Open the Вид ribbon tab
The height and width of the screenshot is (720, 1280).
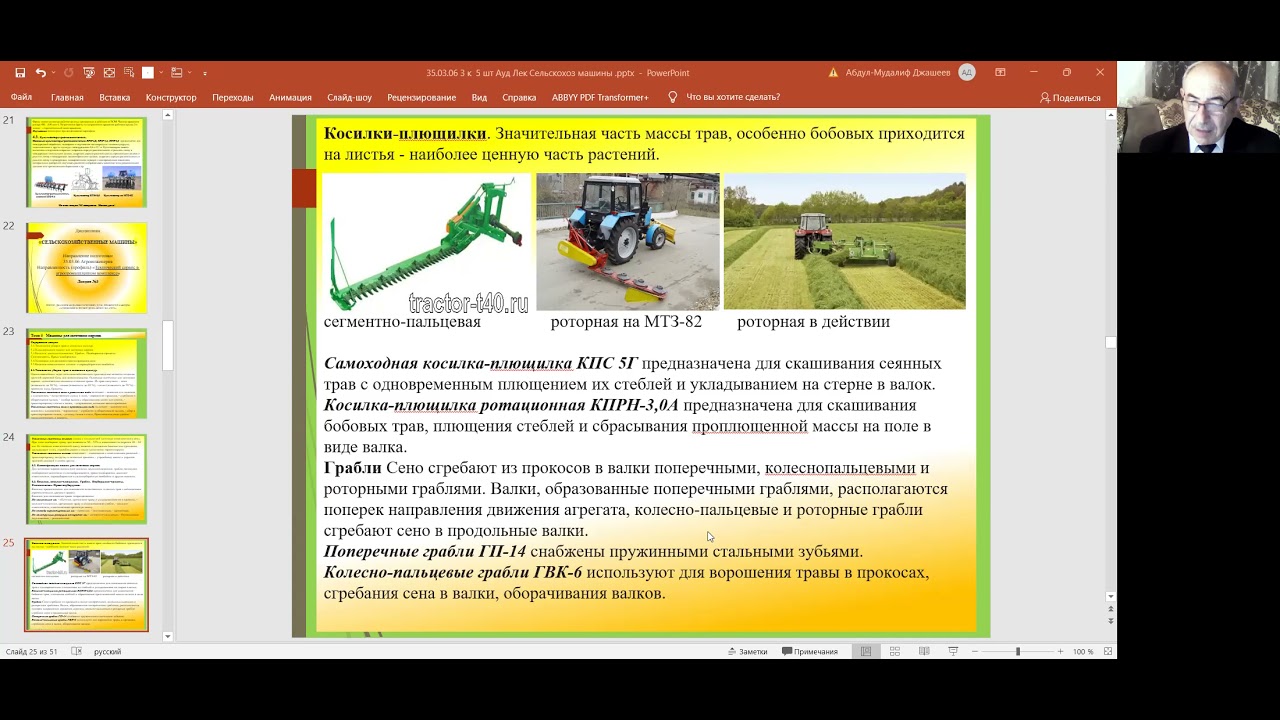pyautogui.click(x=479, y=97)
